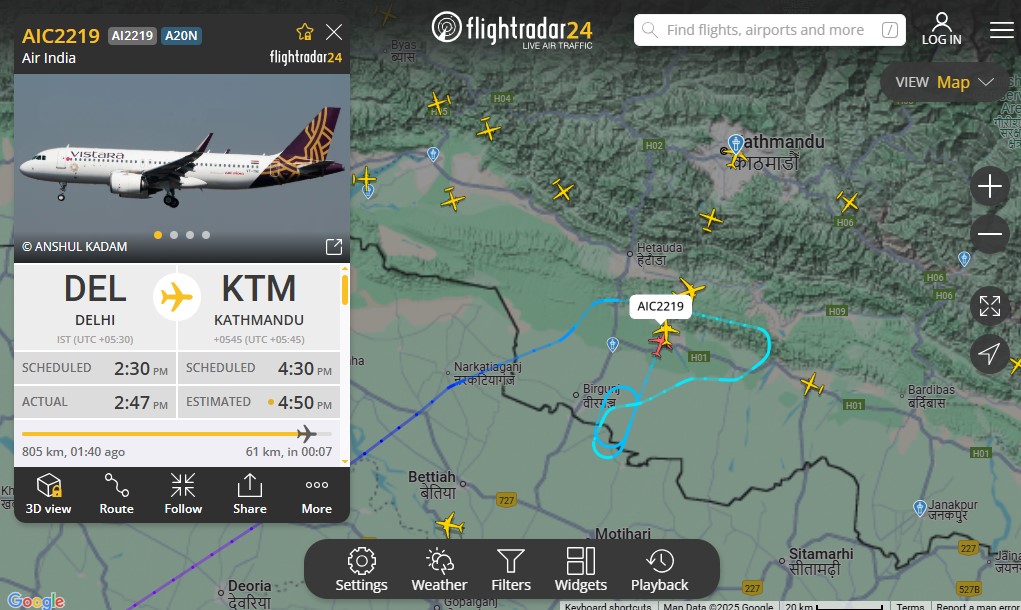Viewport: 1021px width, 610px height.
Task: Open the More options menu
Action: pos(316,494)
